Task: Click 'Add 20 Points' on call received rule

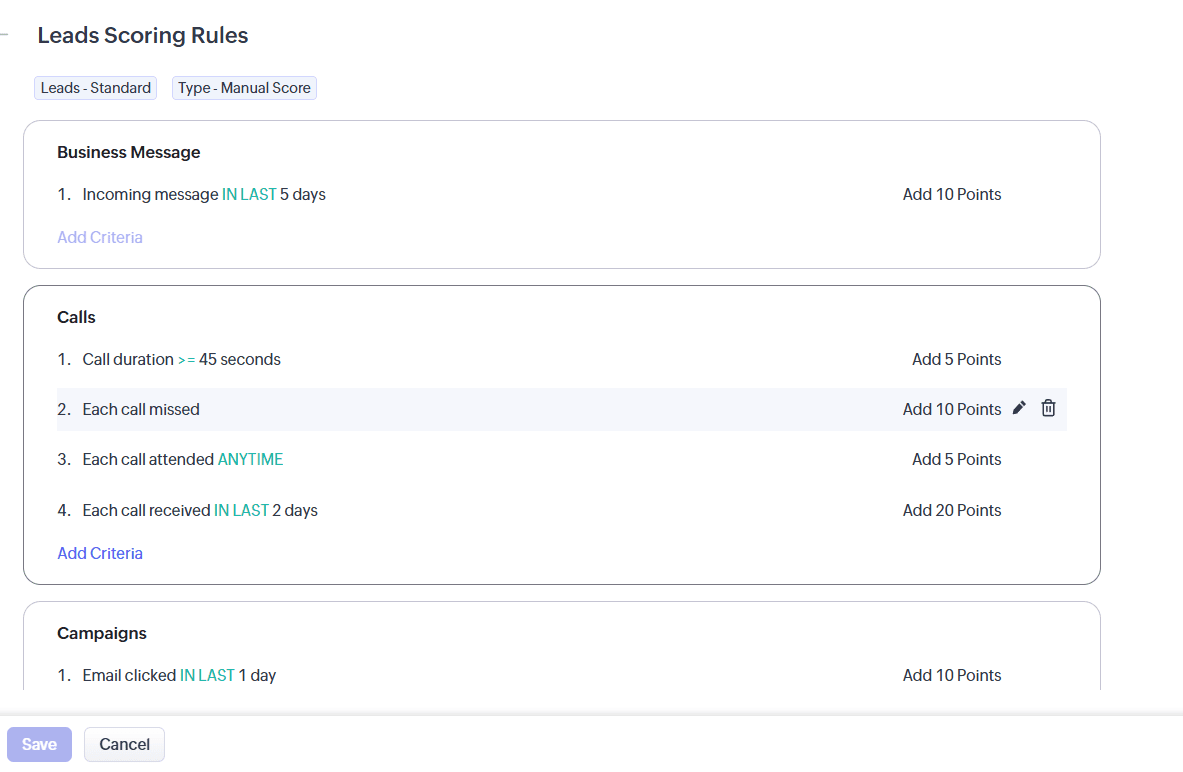Action: tap(951, 510)
